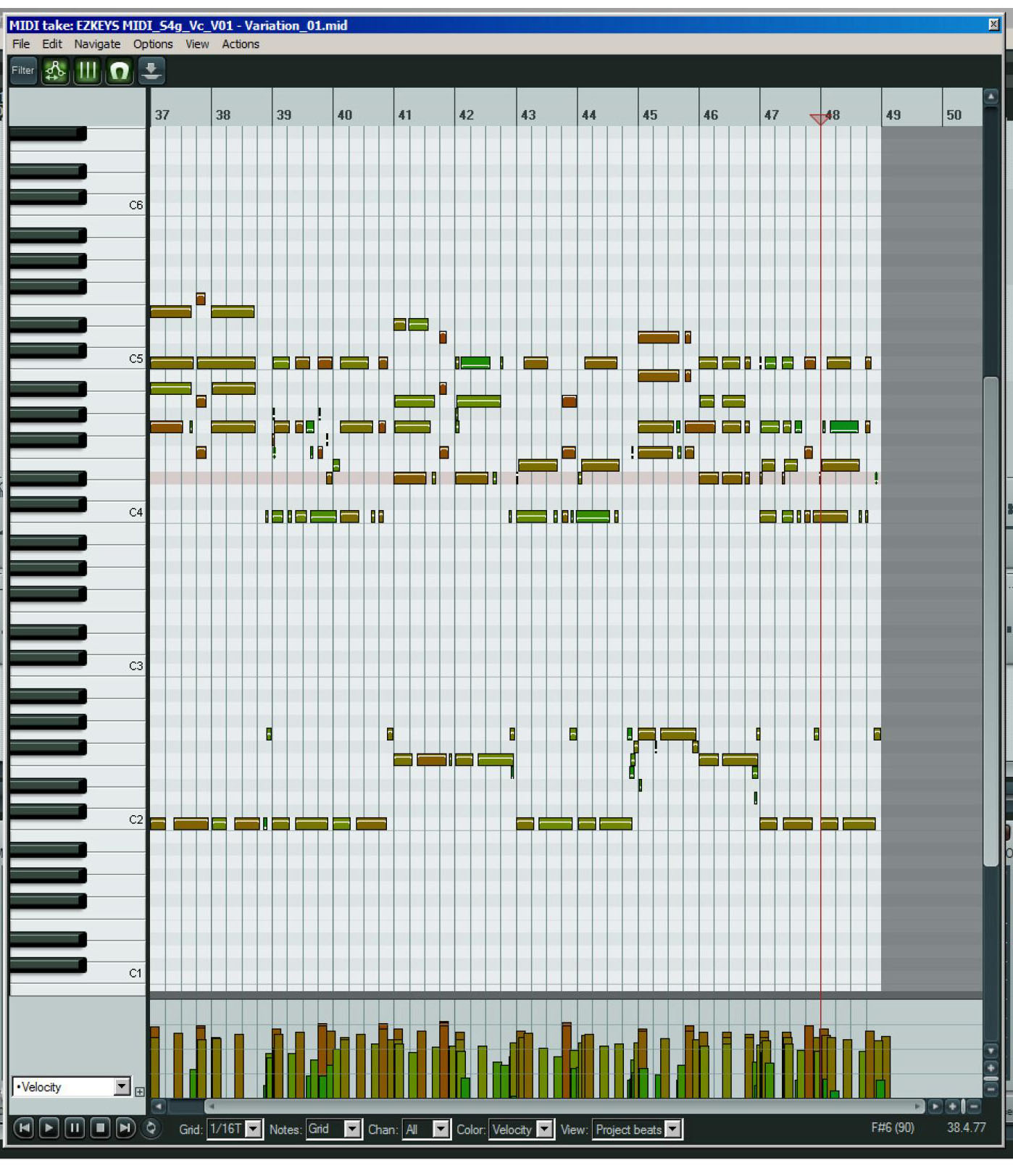Click the horizontal zoom in plus button
Image resolution: width=1013 pixels, height=1176 pixels.
[x=952, y=1106]
